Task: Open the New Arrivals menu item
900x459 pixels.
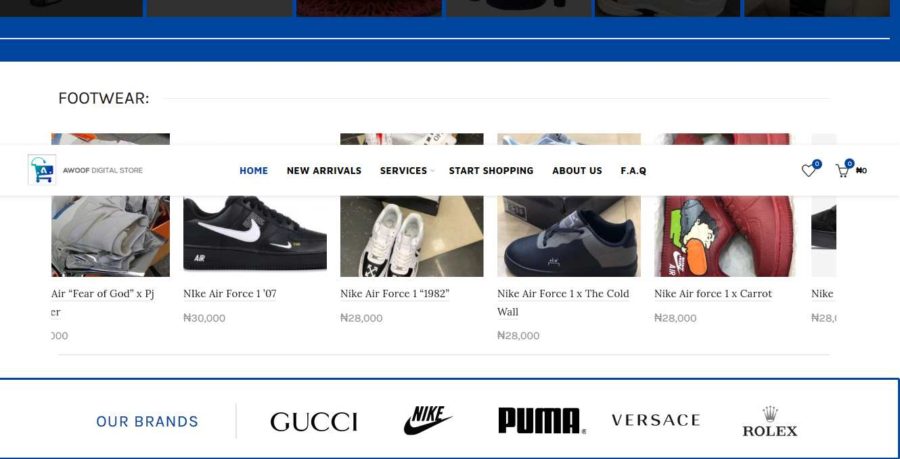Action: tap(324, 170)
